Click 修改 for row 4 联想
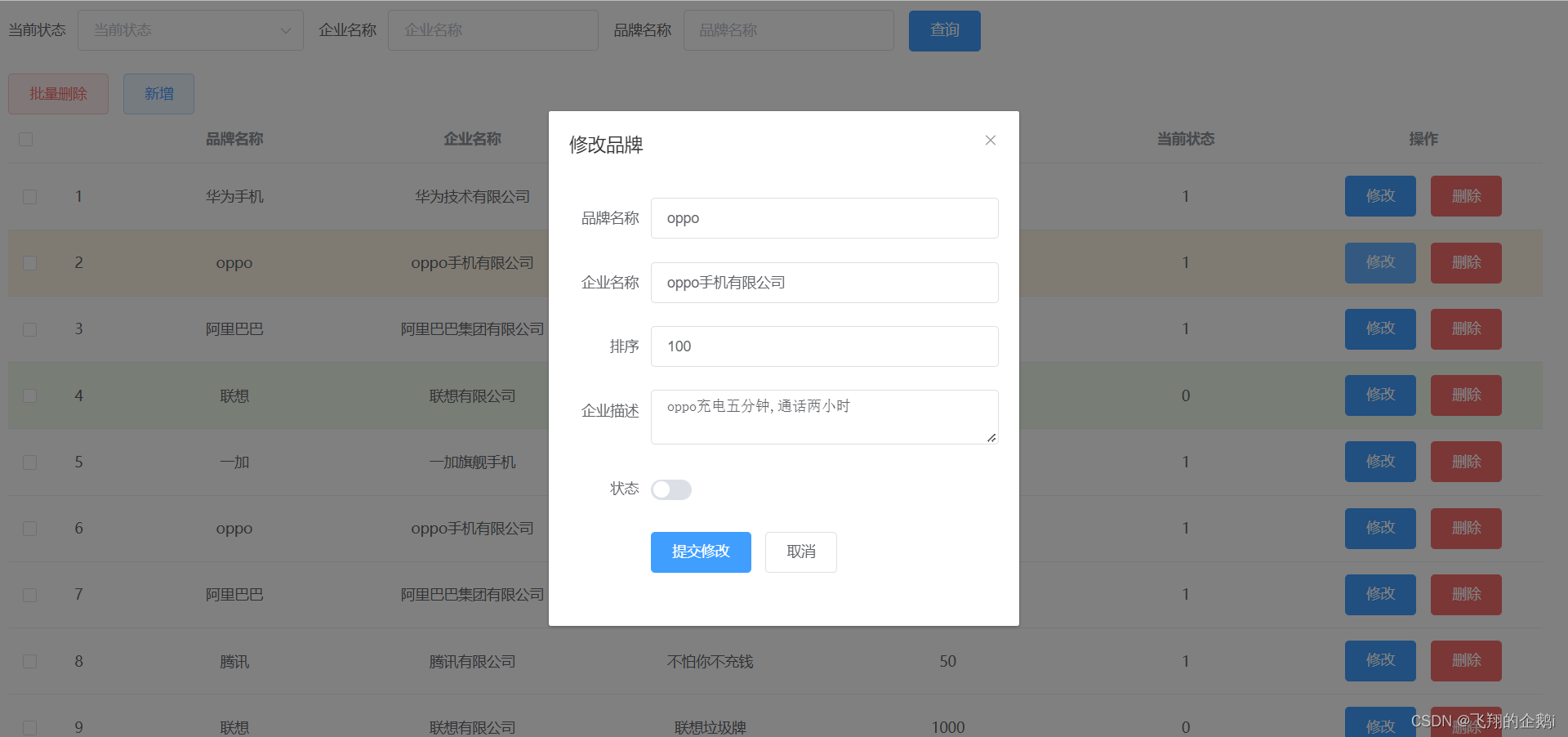The width and height of the screenshot is (1568, 737). pos(1380,395)
